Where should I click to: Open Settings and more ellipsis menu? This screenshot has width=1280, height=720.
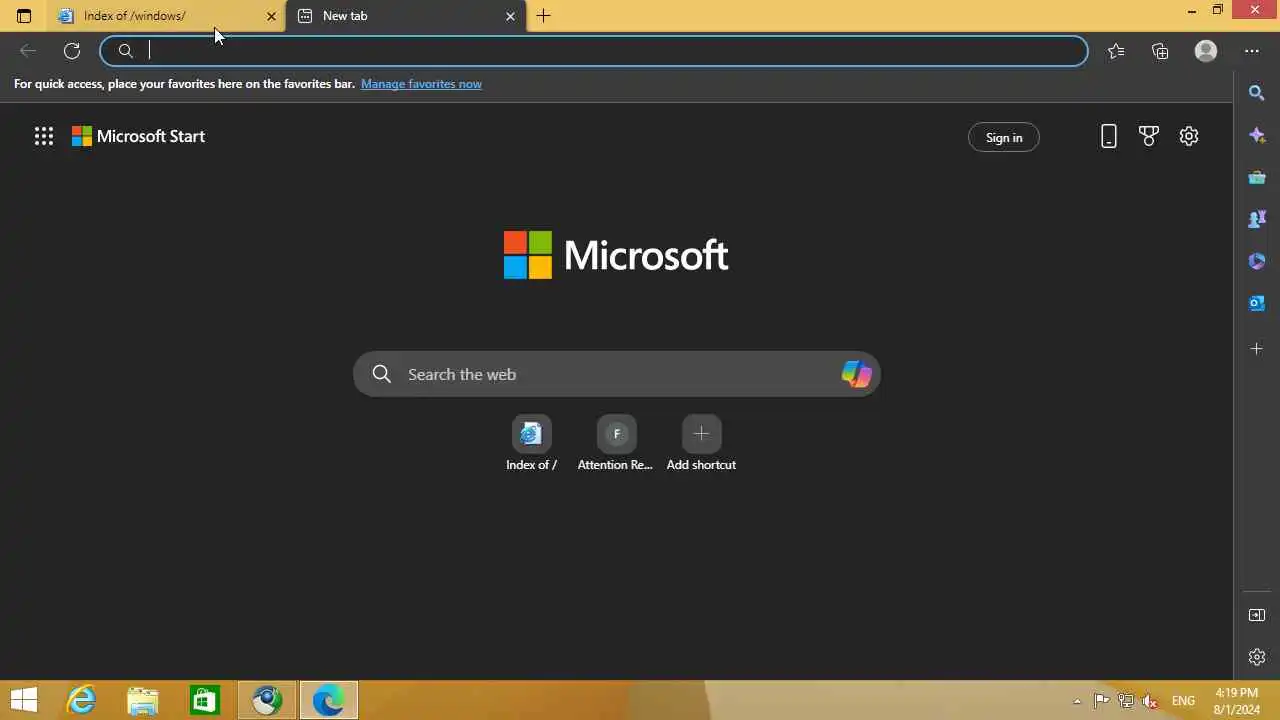[x=1252, y=51]
